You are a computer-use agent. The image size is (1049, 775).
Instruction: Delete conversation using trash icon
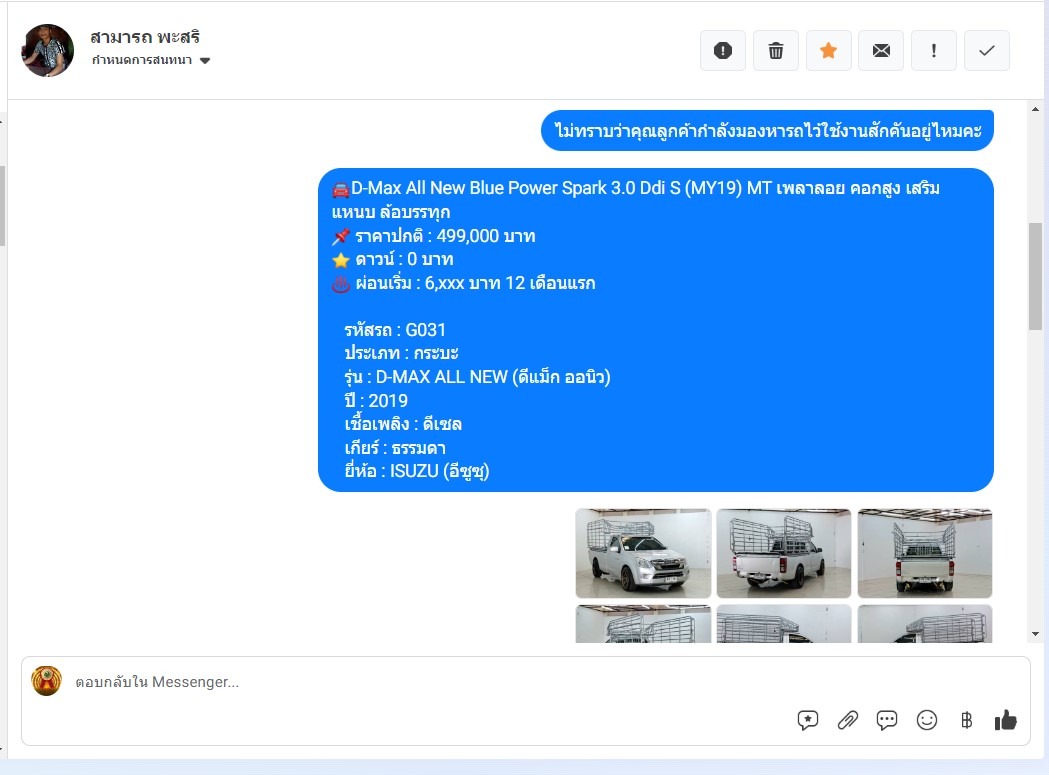775,50
